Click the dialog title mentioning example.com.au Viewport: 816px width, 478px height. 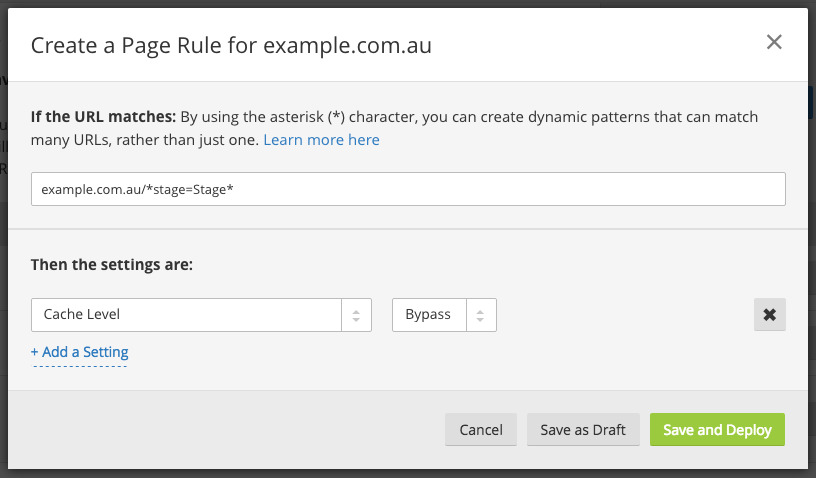[231, 45]
